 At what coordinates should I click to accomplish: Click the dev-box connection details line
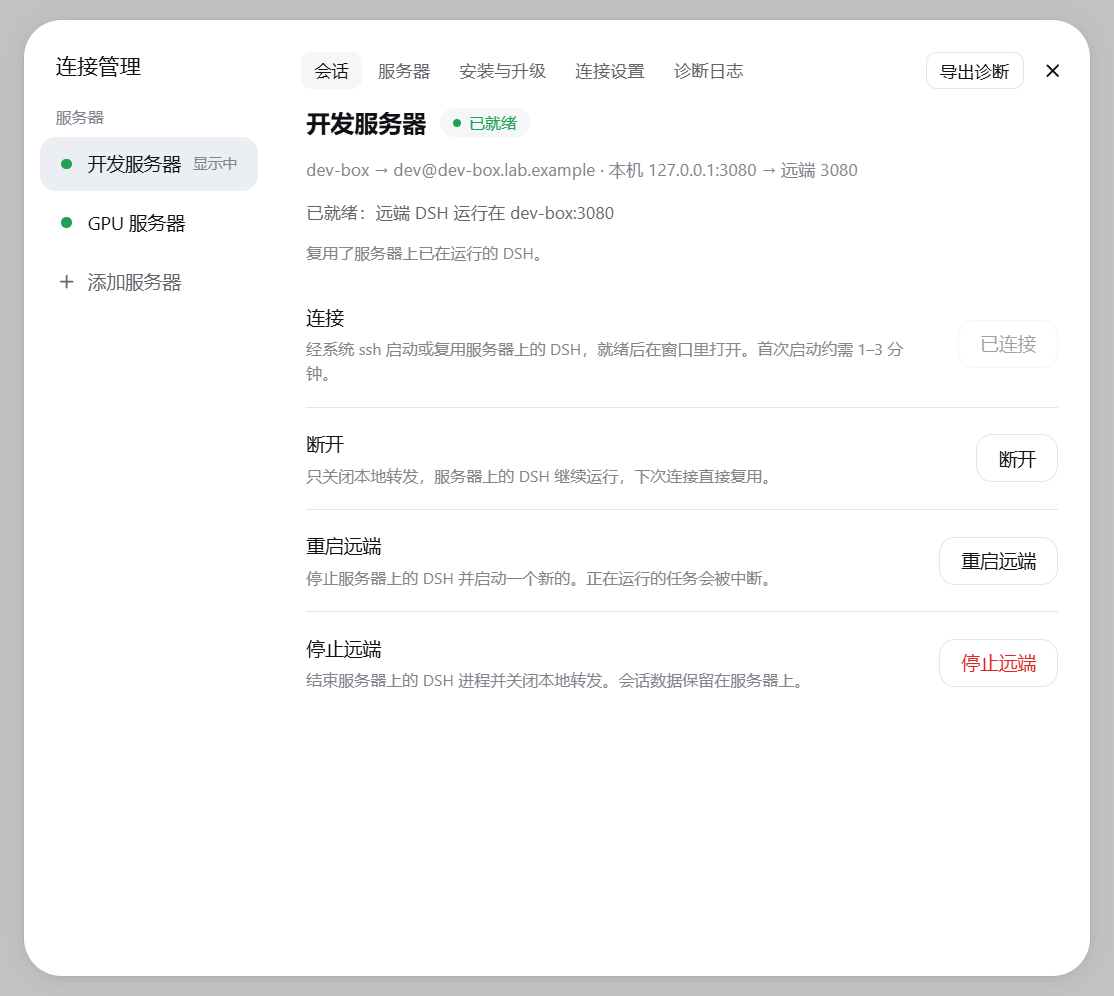(582, 170)
